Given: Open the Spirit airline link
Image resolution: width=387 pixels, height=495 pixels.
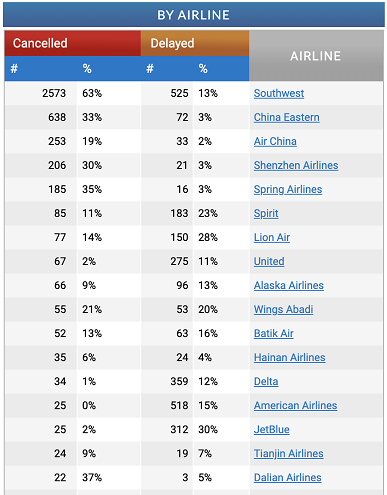Looking at the screenshot, I should click(266, 213).
